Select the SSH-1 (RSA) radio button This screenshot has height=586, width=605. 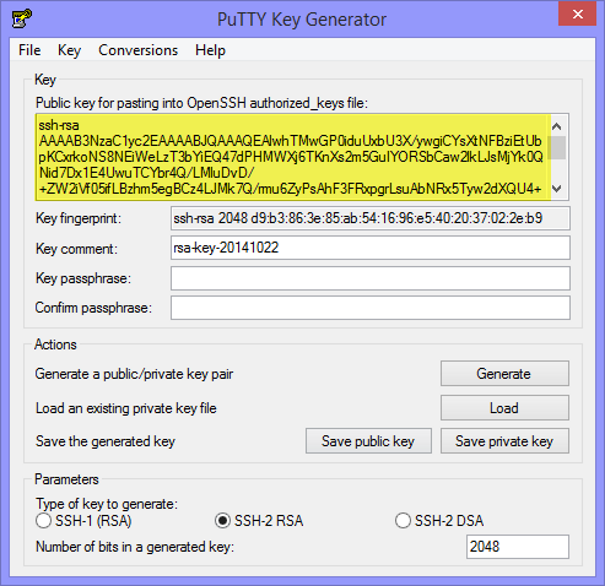click(43, 520)
